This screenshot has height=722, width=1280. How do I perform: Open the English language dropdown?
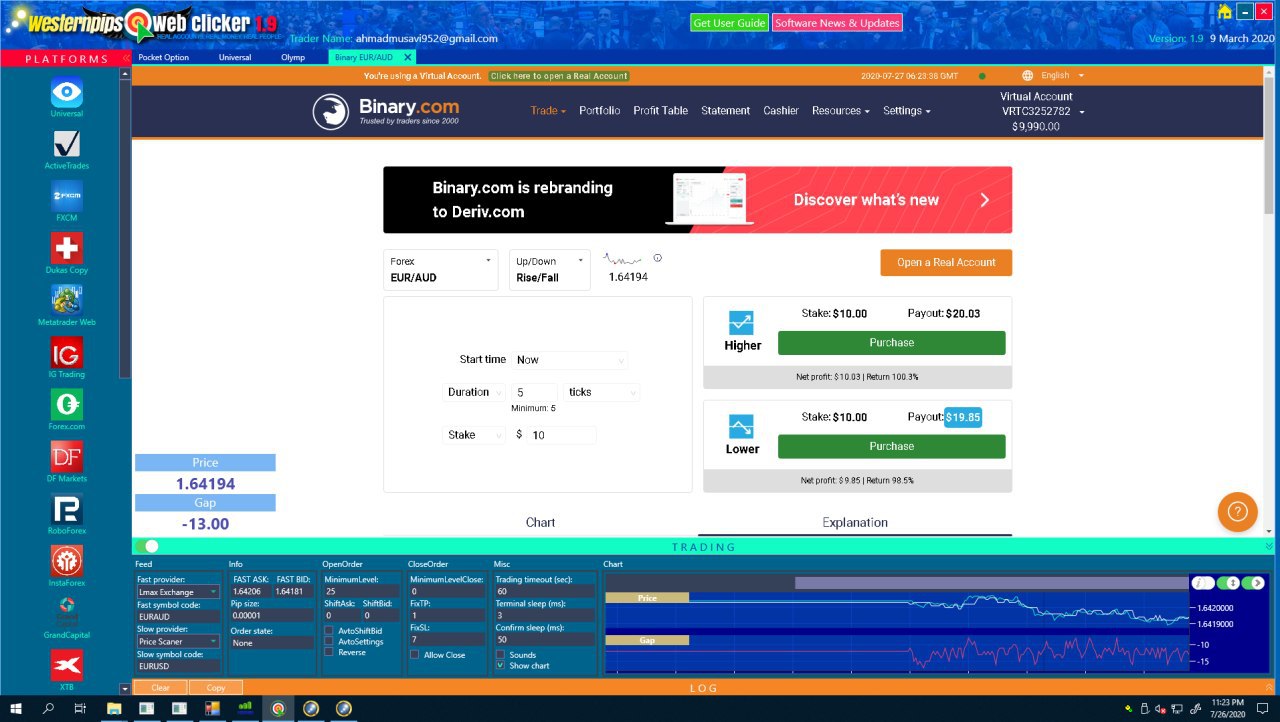(x=1062, y=75)
